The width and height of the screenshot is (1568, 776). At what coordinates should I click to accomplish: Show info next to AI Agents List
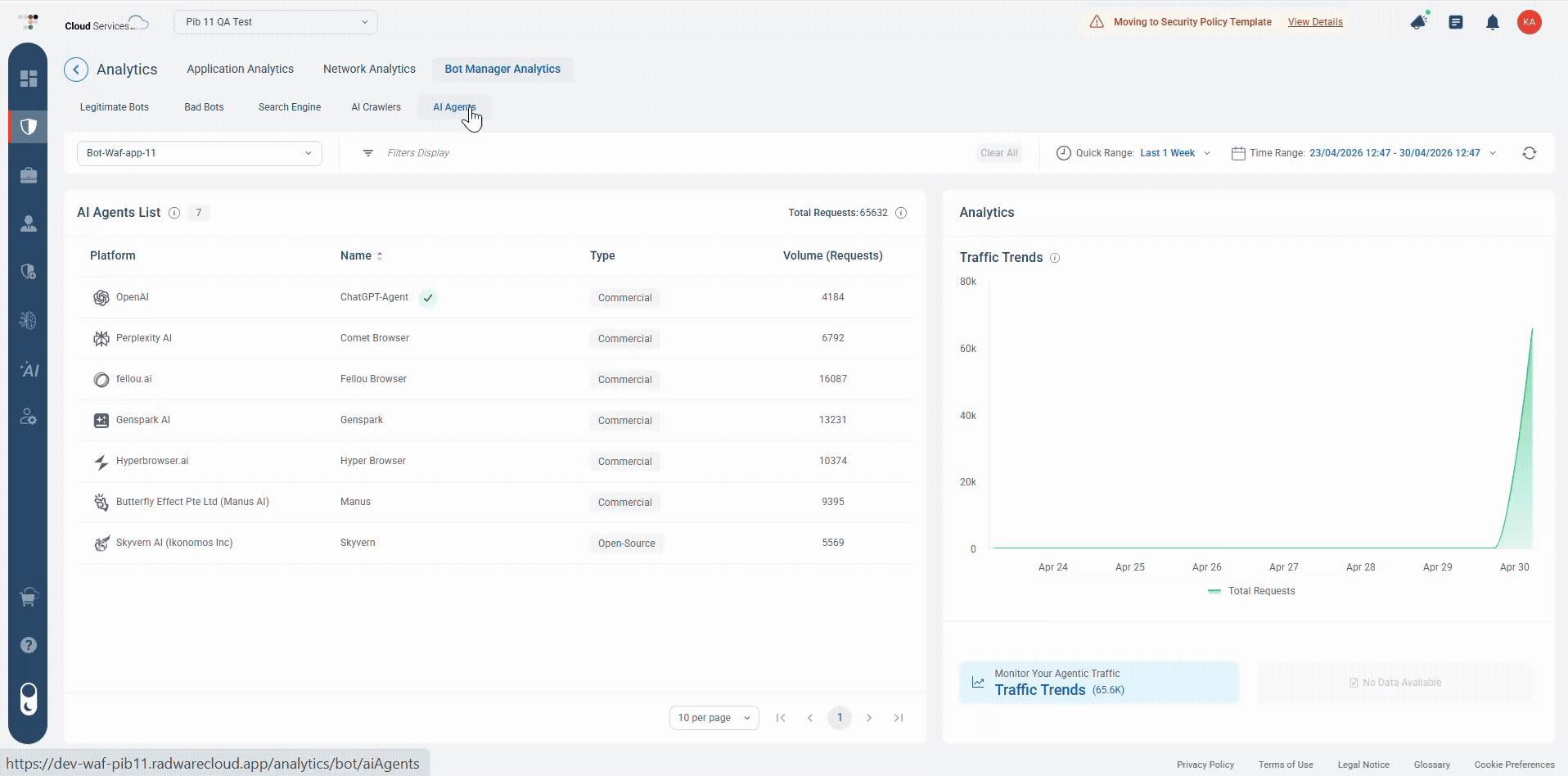(174, 213)
